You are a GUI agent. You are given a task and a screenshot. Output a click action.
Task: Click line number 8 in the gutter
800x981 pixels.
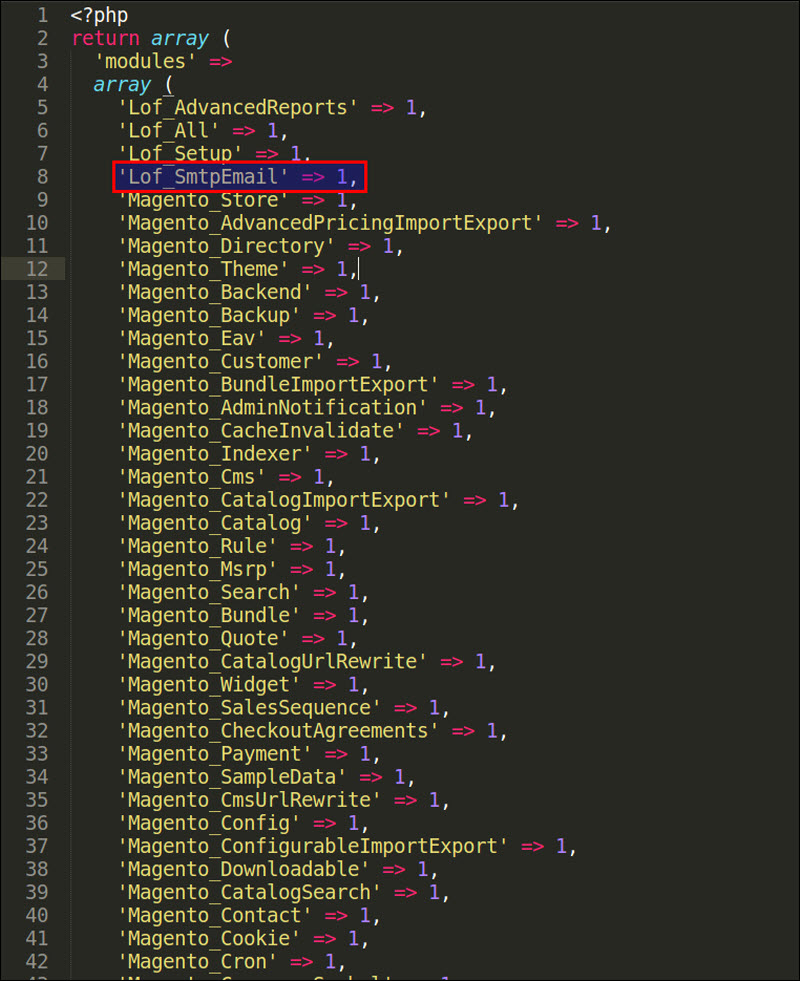pyautogui.click(x=42, y=177)
